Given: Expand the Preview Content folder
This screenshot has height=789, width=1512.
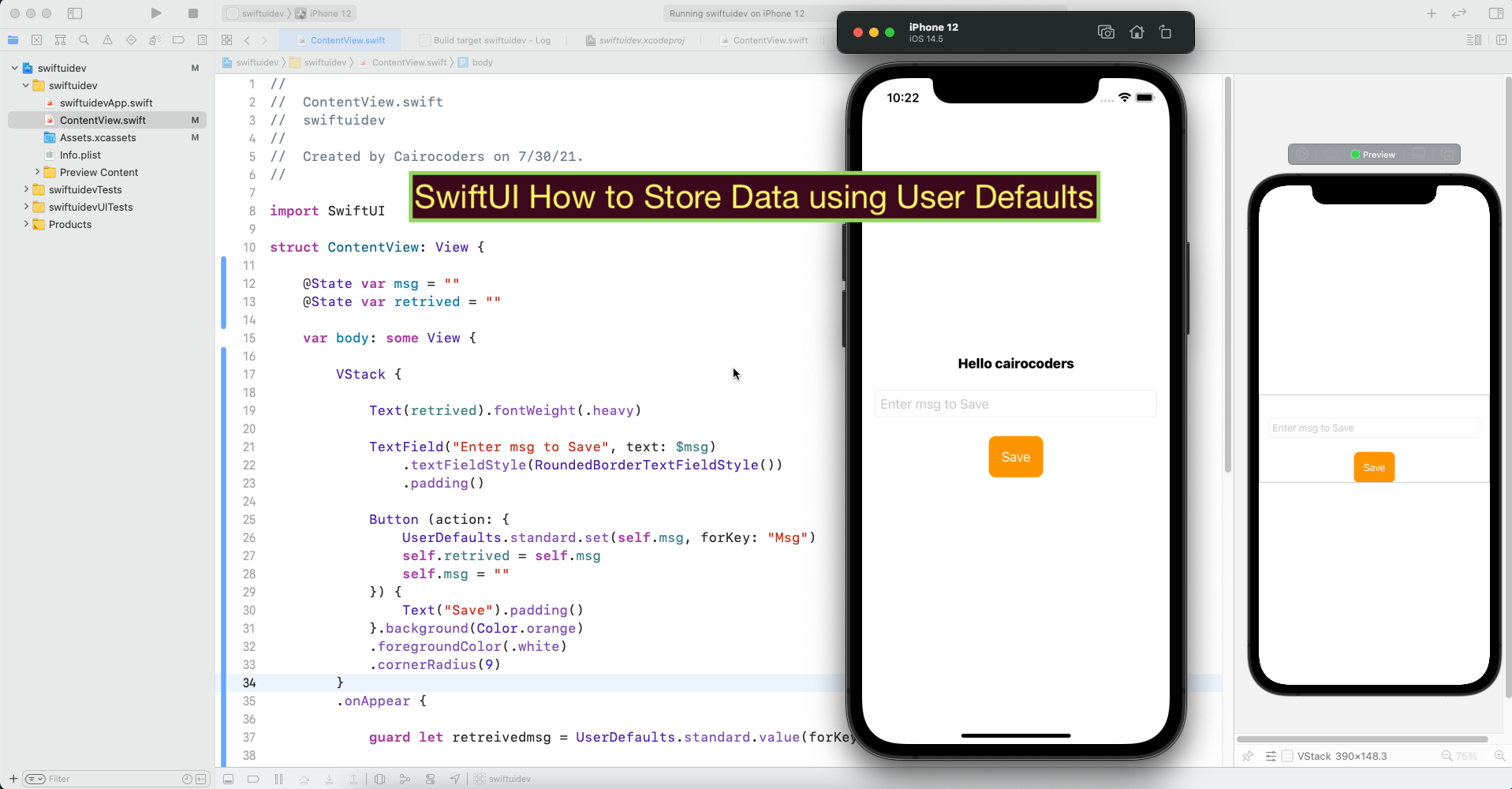Looking at the screenshot, I should pos(36,172).
